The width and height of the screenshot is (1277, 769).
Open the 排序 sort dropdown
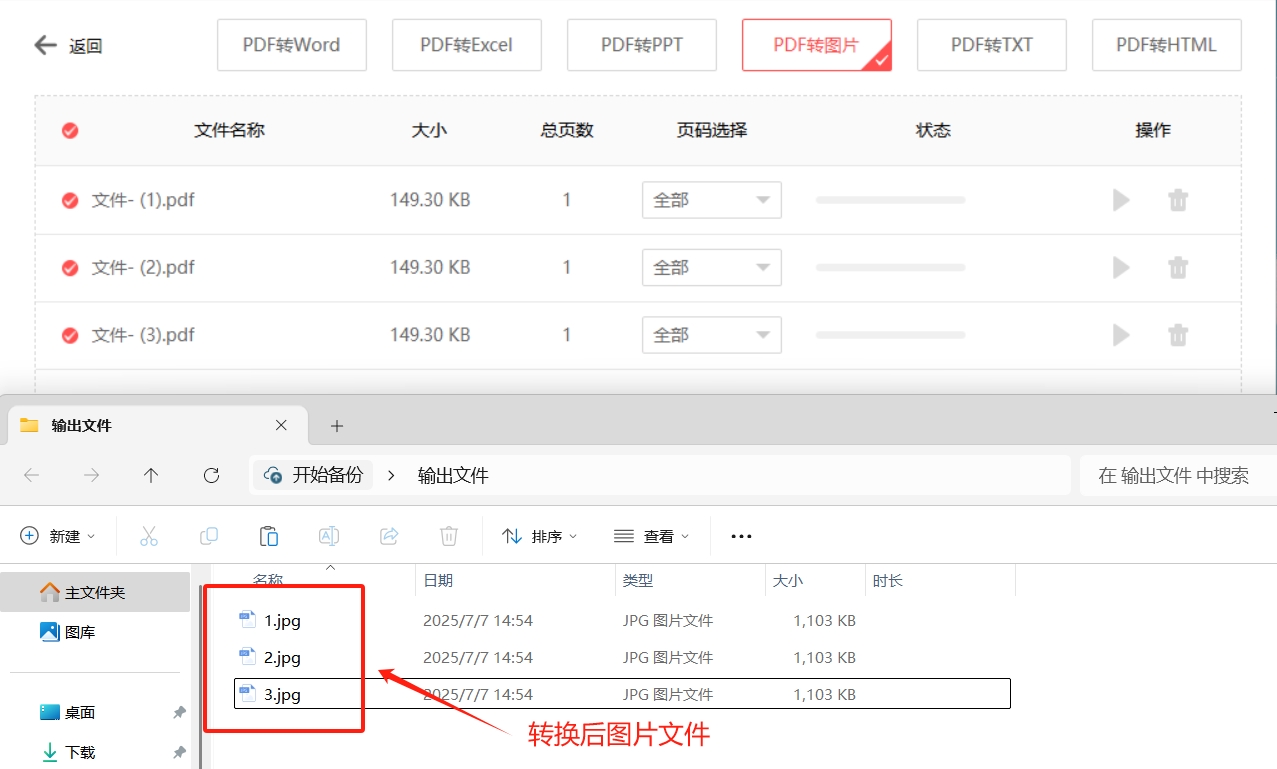click(x=540, y=535)
